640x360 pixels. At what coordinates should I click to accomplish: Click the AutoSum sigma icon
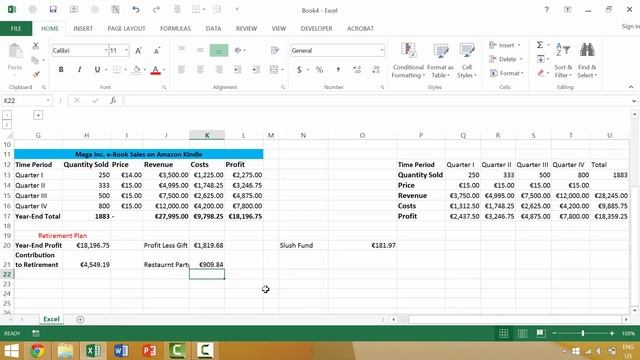point(540,45)
